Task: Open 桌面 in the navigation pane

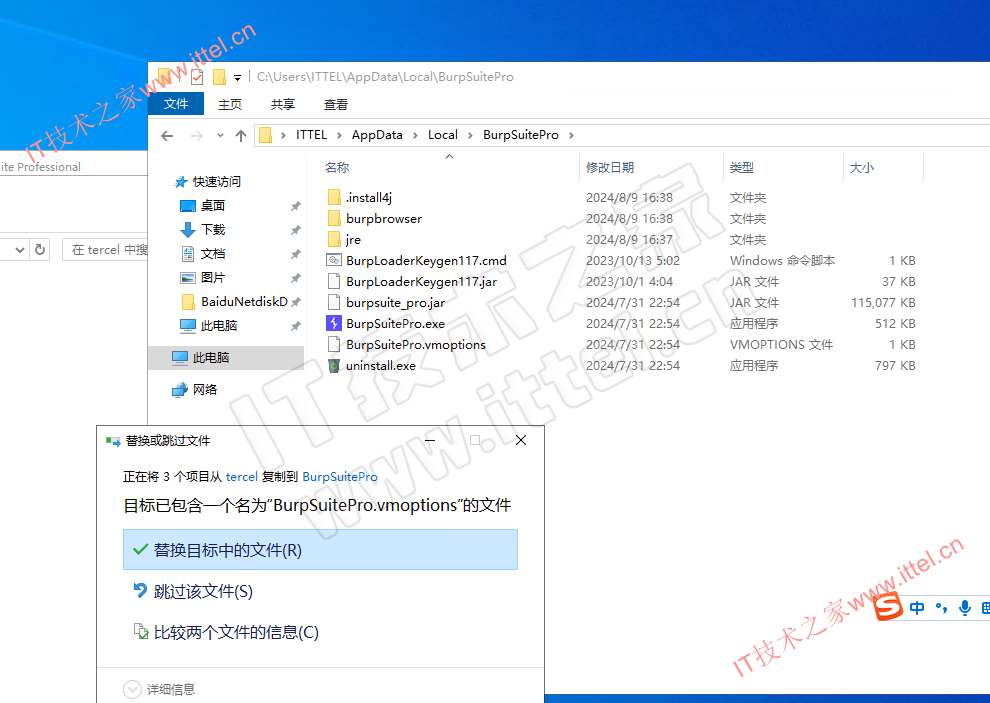Action: [x=213, y=206]
